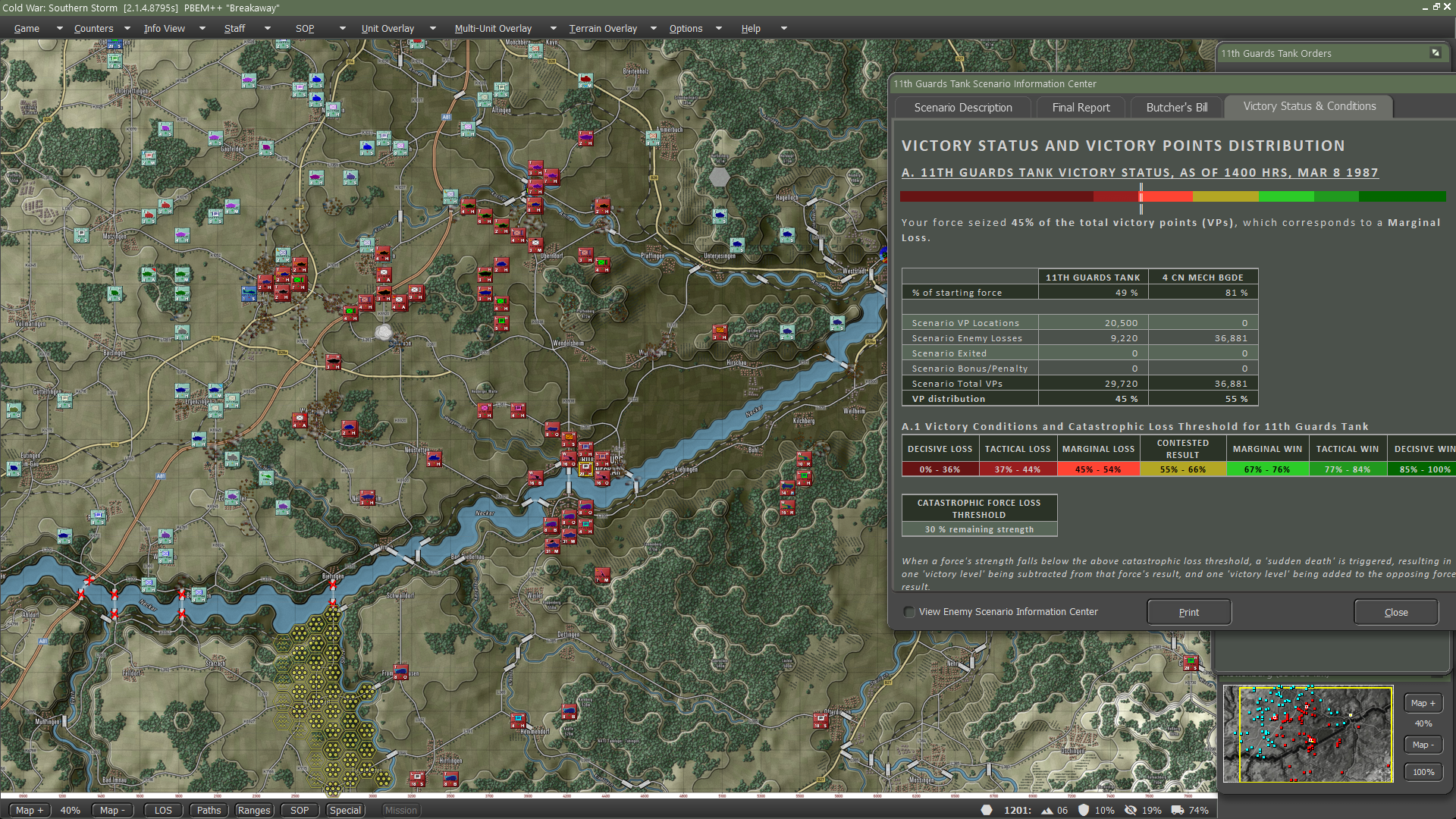Click the terrain elevation mountain icon
Viewport: 1456px width, 819px height.
[1047, 810]
